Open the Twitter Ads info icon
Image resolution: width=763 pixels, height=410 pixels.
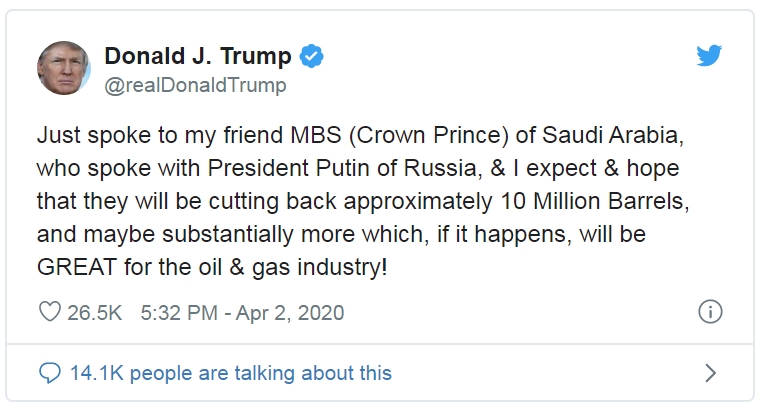pos(709,312)
